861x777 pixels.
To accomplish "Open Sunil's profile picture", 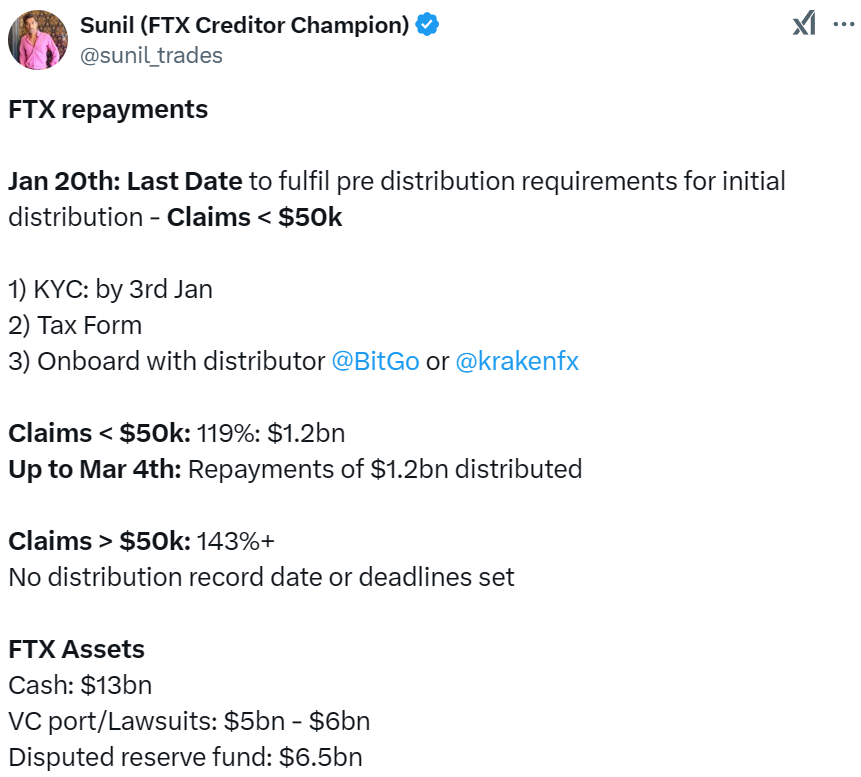I will pos(38,40).
